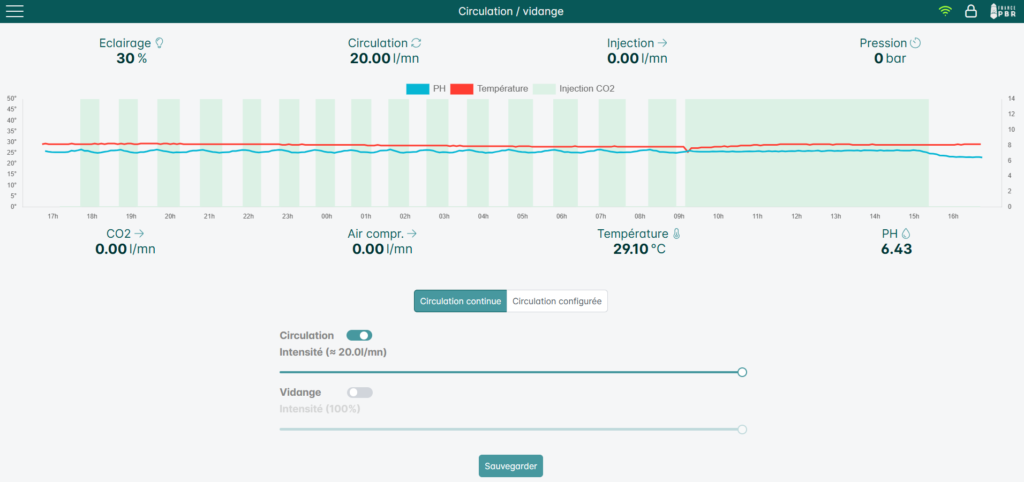Click the Pression gauge icon
Viewport: 1024px width, 482px height.
pos(916,43)
